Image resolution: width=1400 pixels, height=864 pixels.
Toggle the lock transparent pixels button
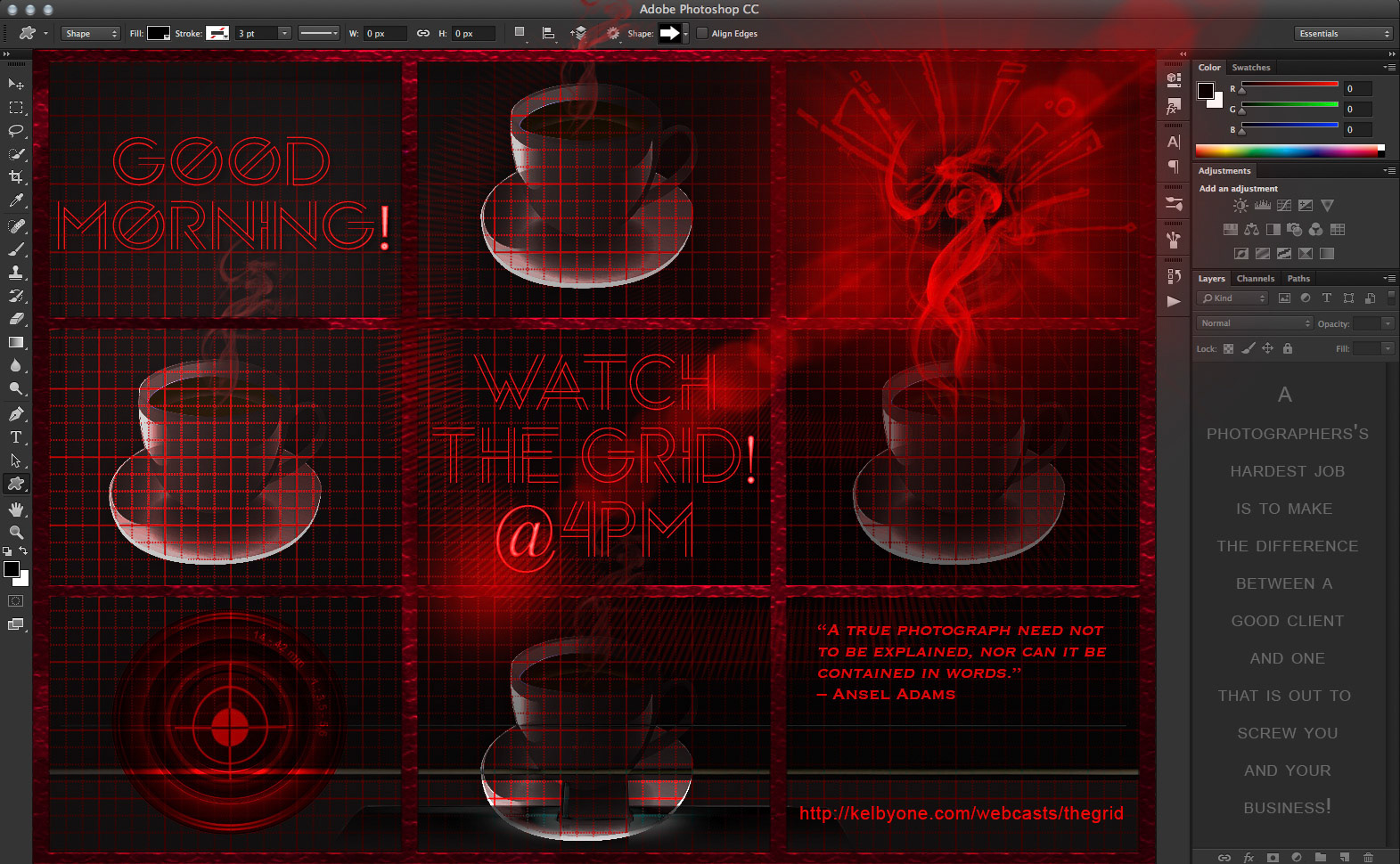1228,348
